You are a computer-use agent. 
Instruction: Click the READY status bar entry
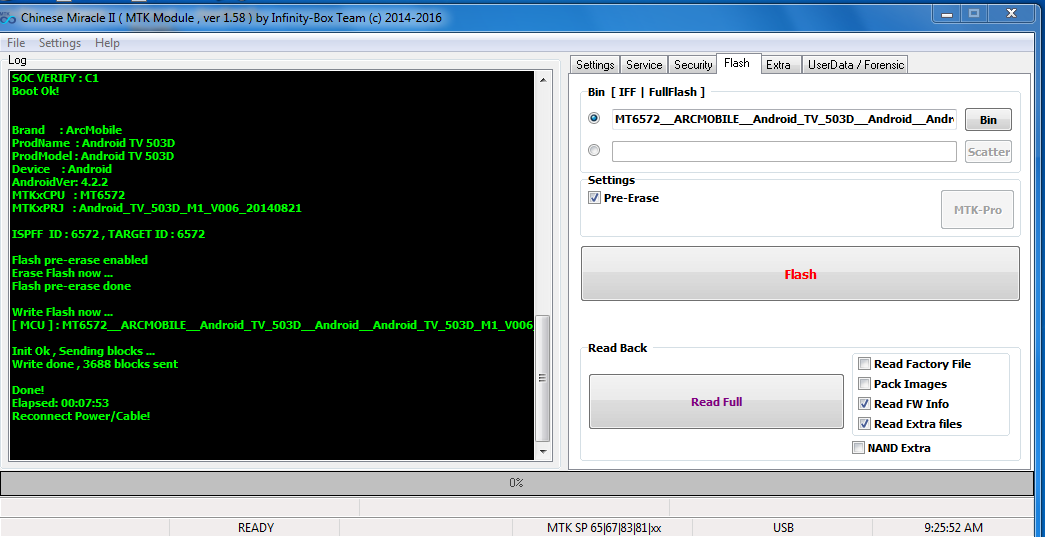tap(256, 528)
